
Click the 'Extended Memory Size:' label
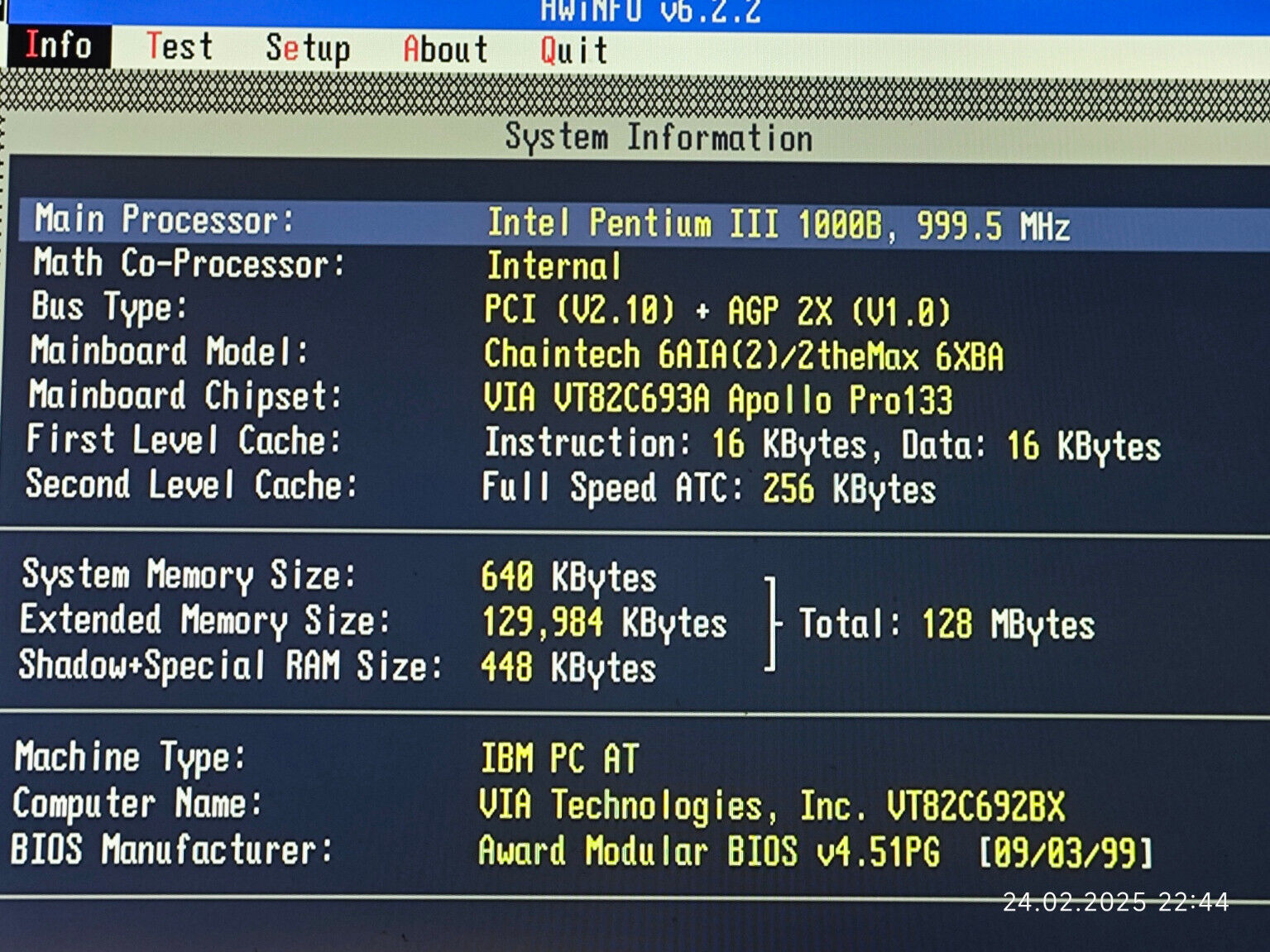[x=204, y=620]
